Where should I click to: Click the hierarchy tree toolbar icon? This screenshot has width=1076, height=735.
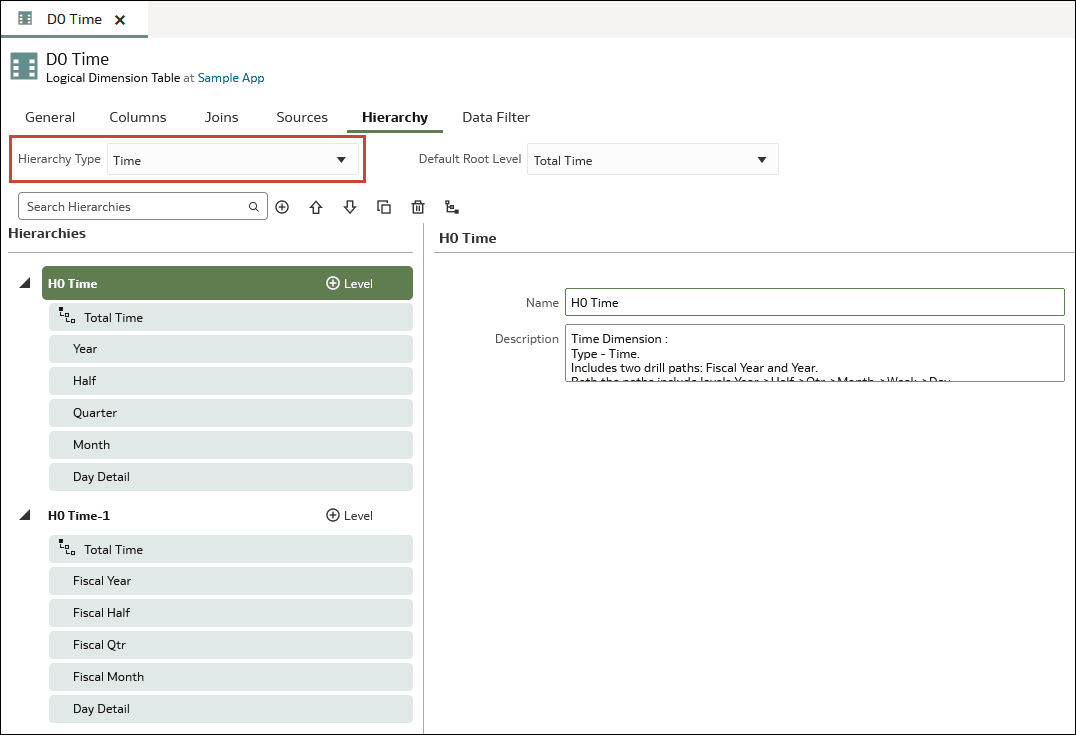coord(452,207)
